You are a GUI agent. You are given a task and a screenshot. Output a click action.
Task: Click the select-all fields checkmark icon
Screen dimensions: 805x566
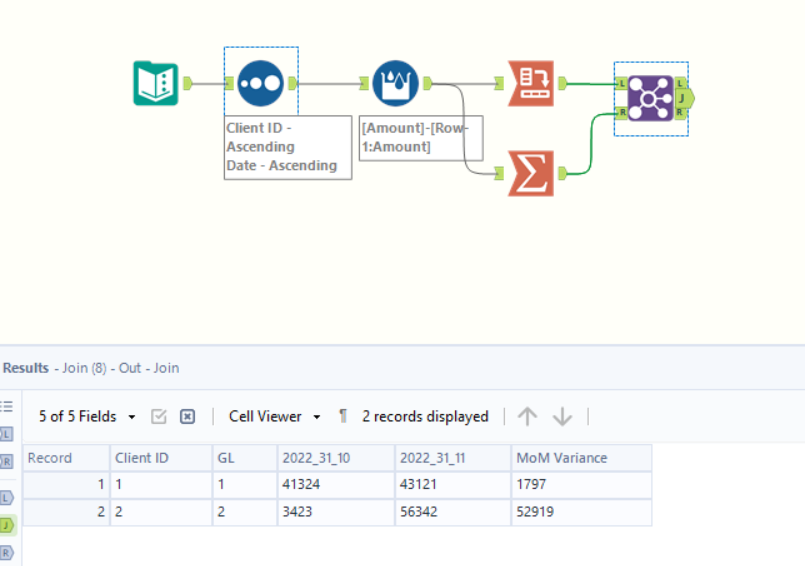pos(158,417)
